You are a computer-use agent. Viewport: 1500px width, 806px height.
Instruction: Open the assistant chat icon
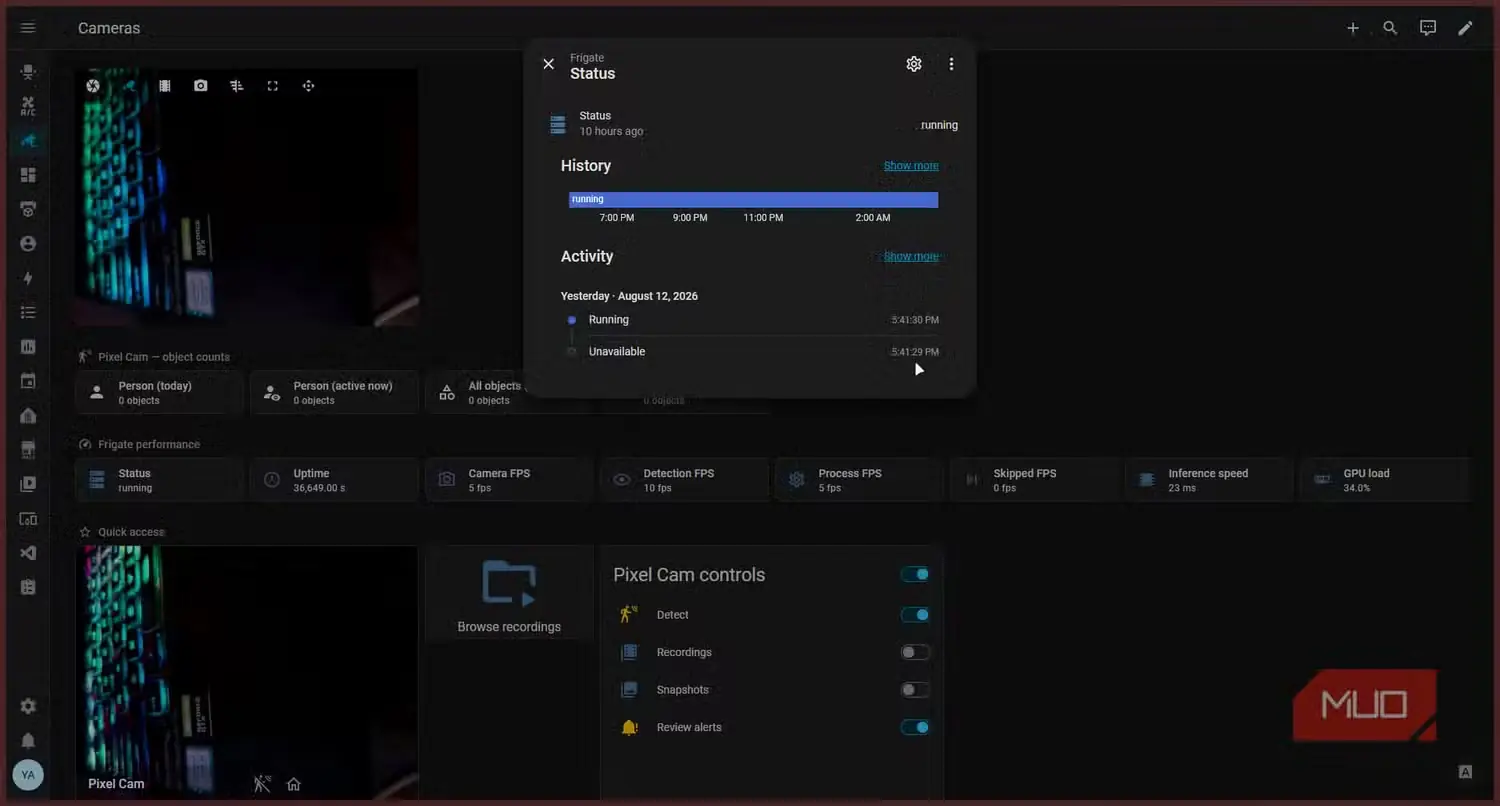[1428, 28]
